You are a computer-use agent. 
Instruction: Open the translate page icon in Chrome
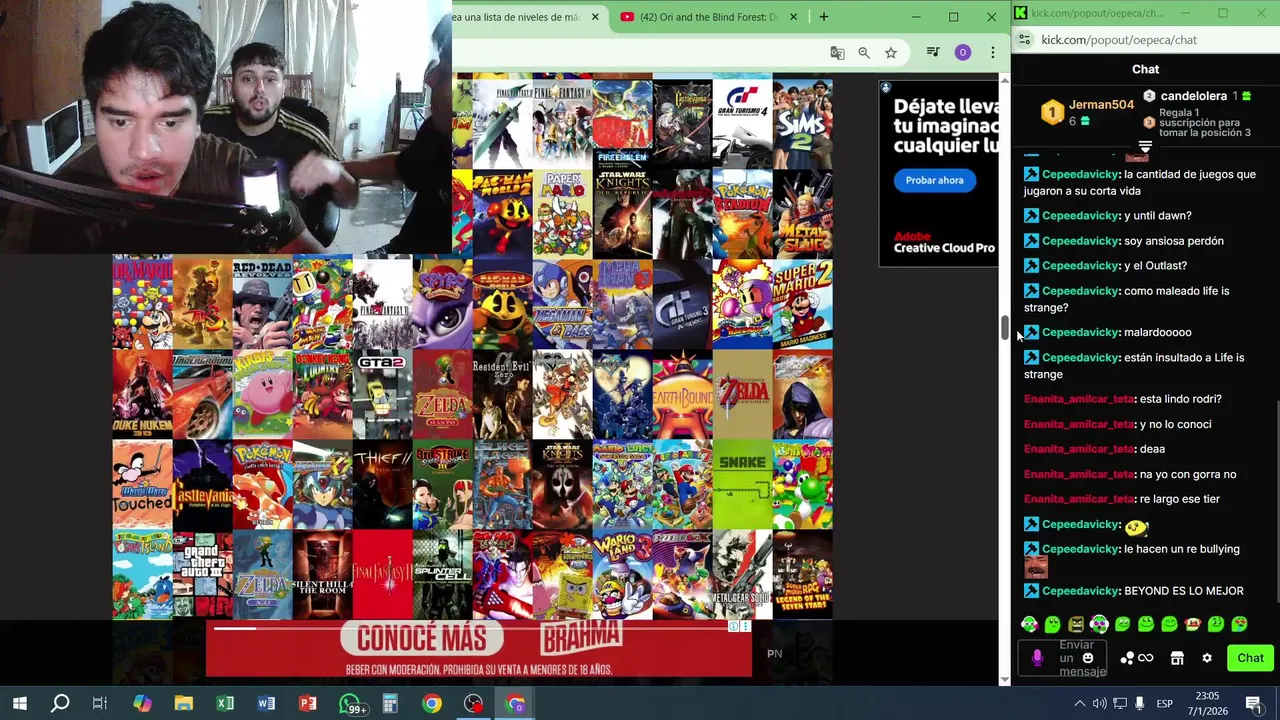pos(837,53)
